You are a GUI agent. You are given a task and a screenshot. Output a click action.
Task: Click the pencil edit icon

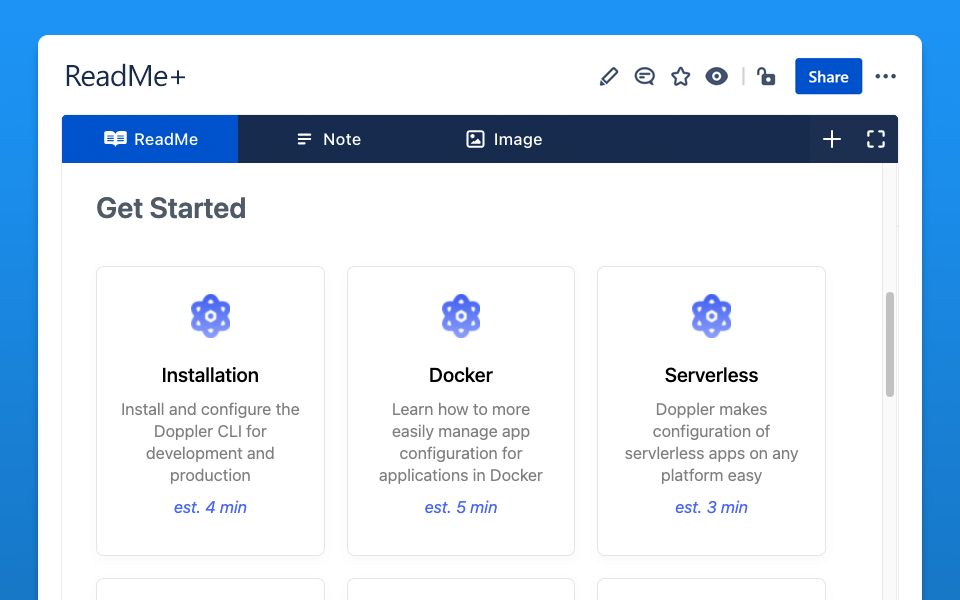[x=609, y=77]
